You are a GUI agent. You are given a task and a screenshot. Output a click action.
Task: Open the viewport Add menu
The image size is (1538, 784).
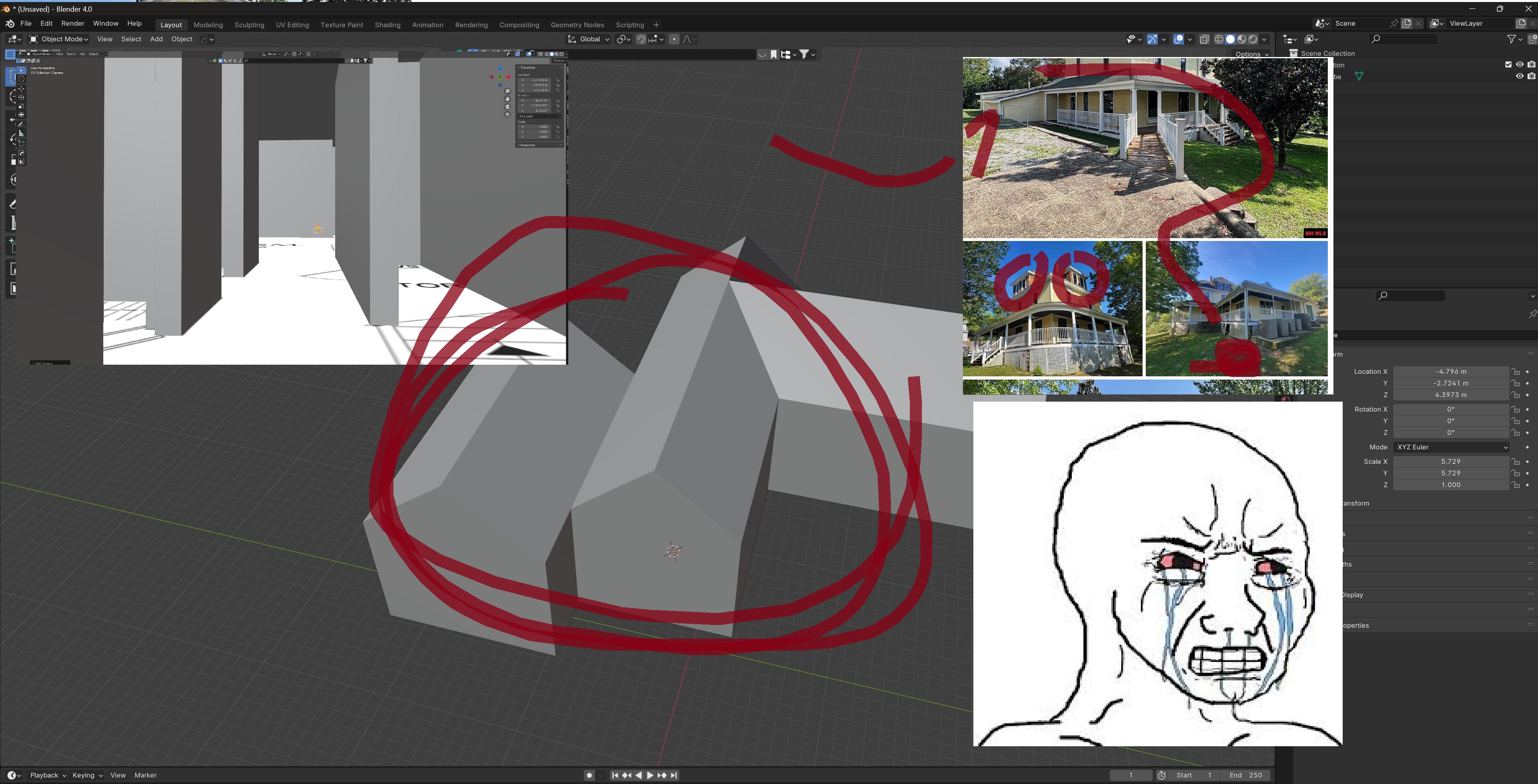tap(156, 39)
